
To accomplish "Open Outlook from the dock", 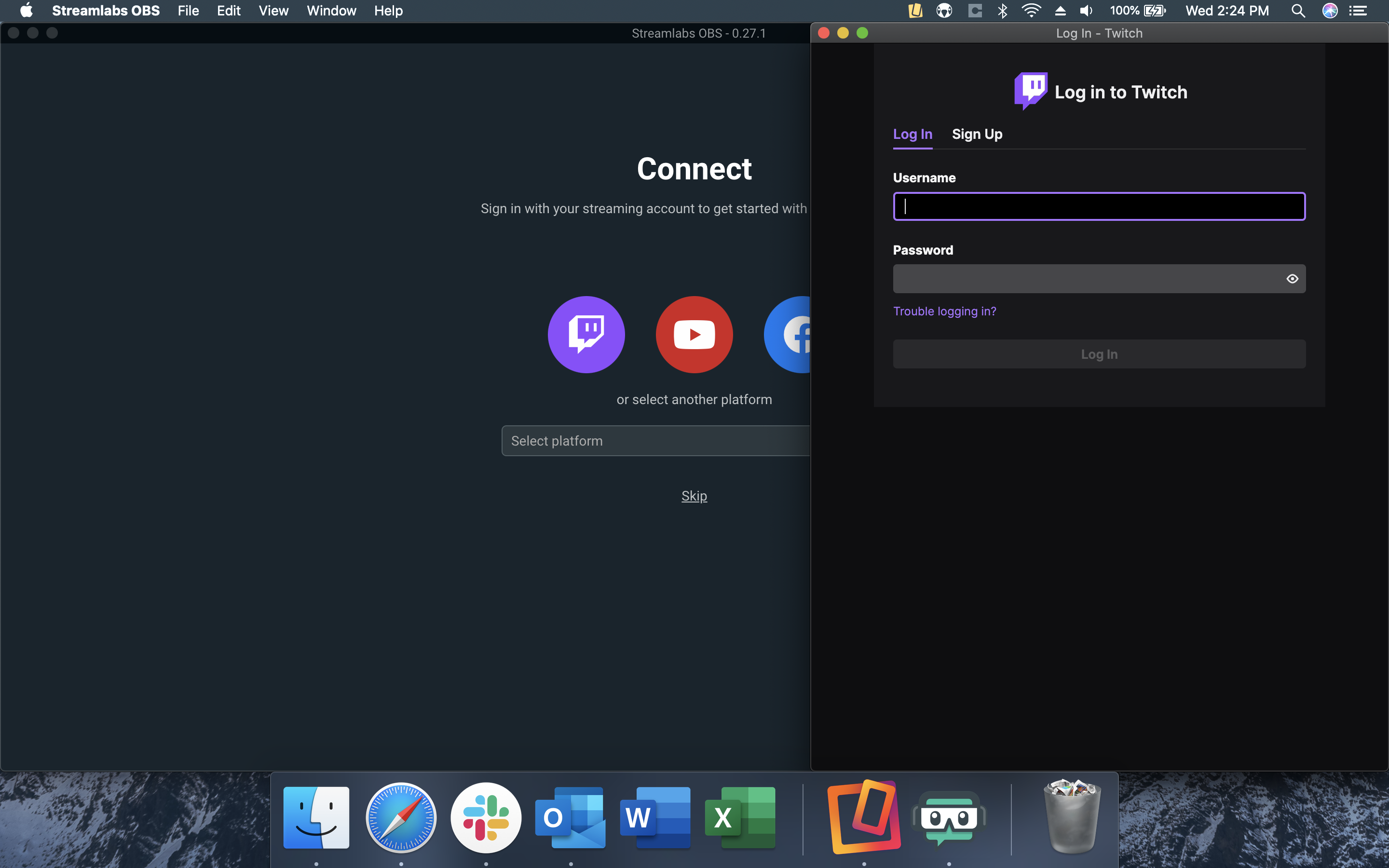I will tap(570, 817).
